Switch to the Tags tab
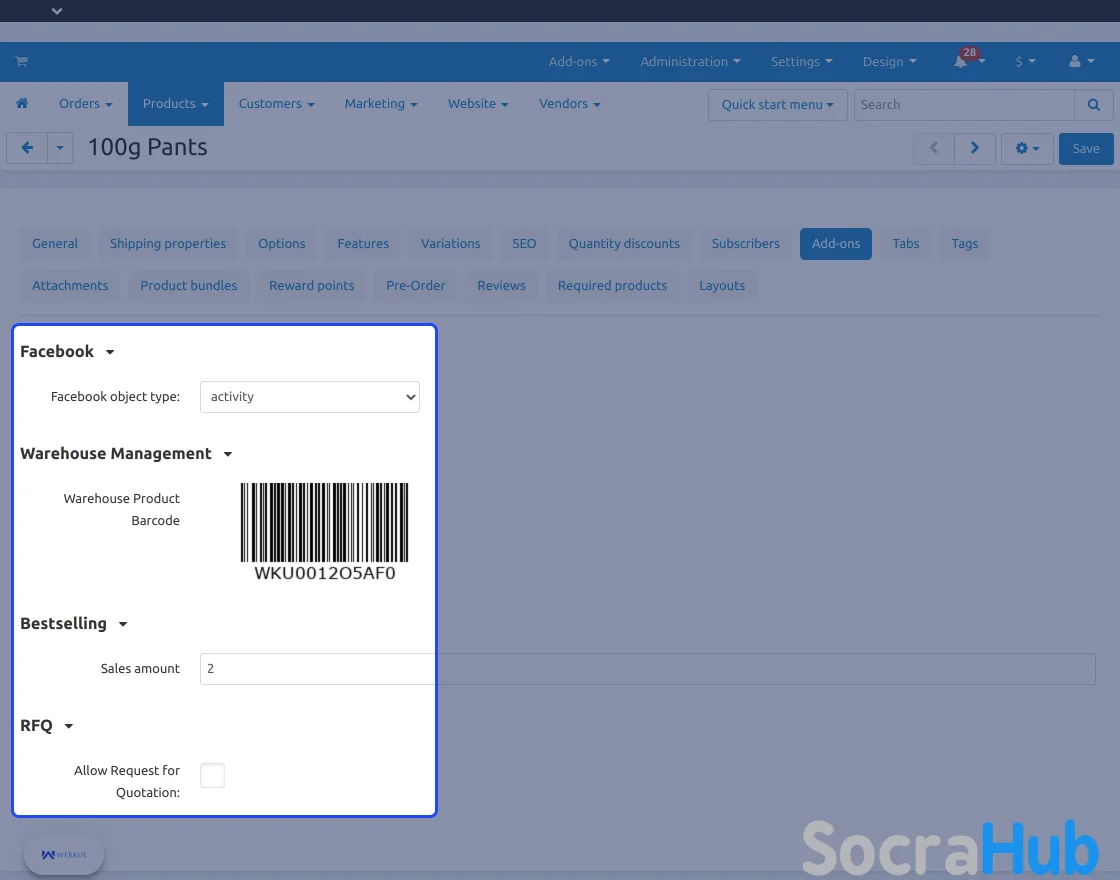 [964, 244]
